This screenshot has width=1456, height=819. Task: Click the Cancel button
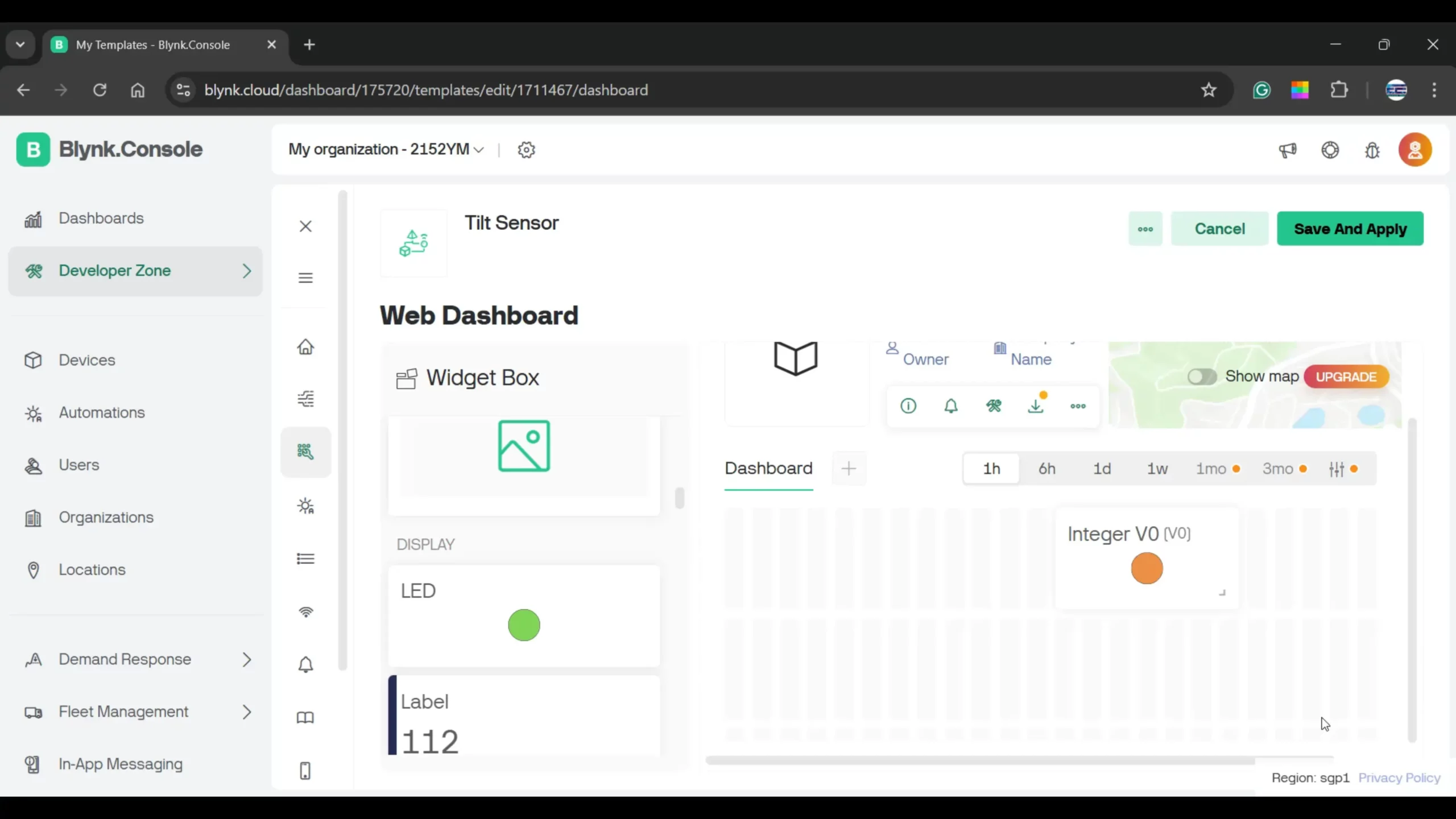pyautogui.click(x=1219, y=229)
